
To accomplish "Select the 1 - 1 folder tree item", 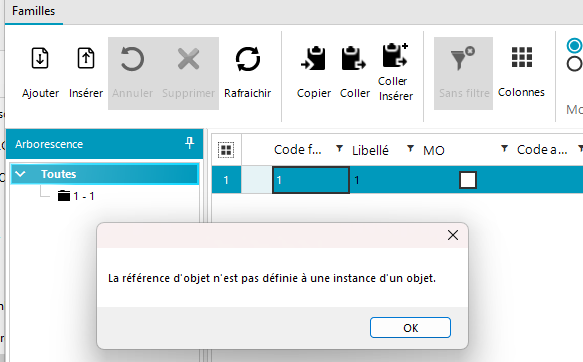I will coord(76,196).
